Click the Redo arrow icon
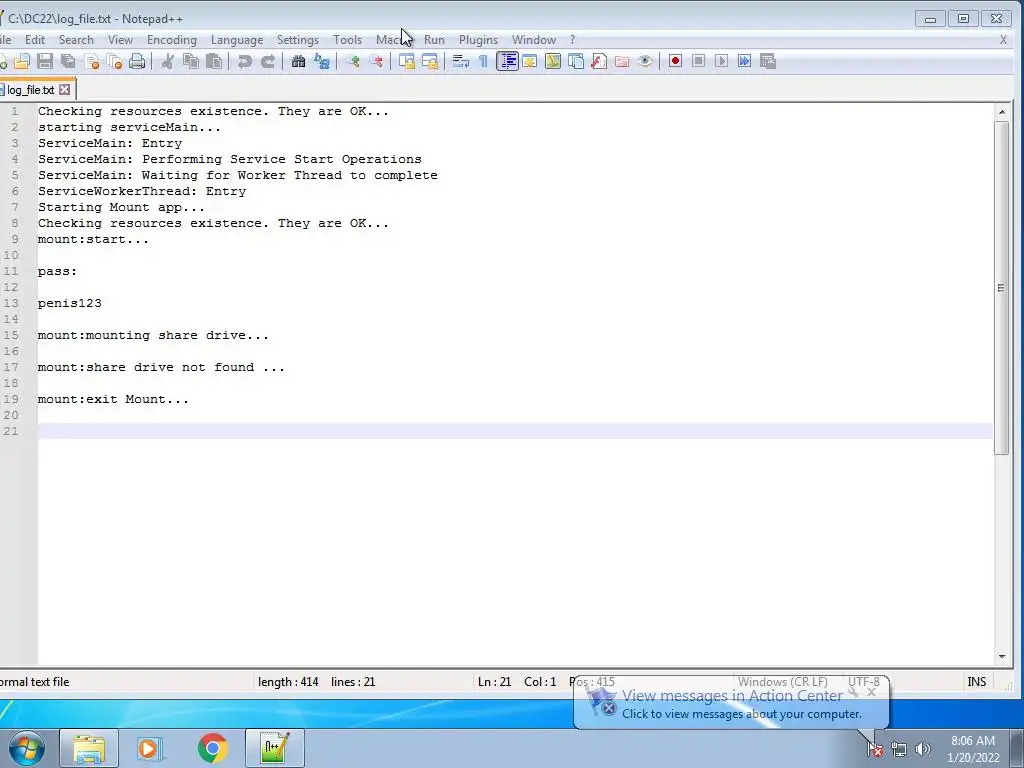This screenshot has width=1024, height=768. [x=268, y=61]
